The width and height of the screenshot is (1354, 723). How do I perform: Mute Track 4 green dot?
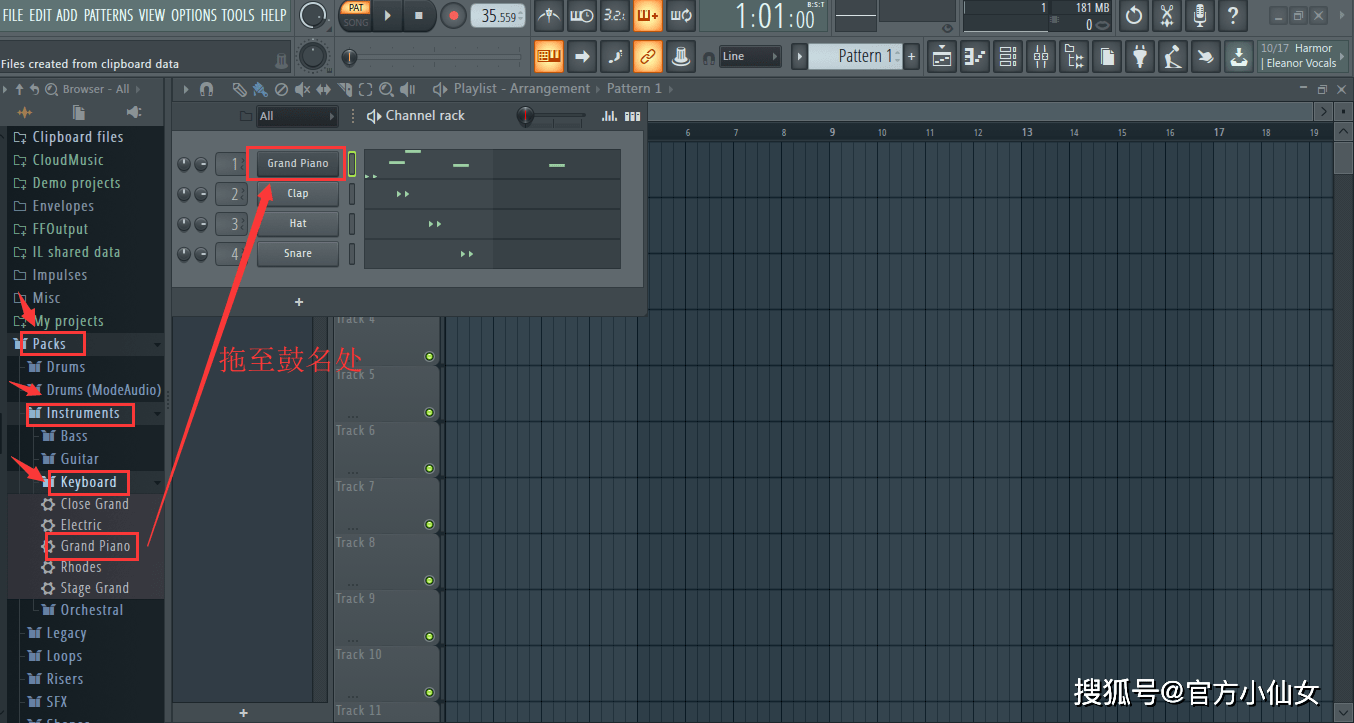point(430,356)
